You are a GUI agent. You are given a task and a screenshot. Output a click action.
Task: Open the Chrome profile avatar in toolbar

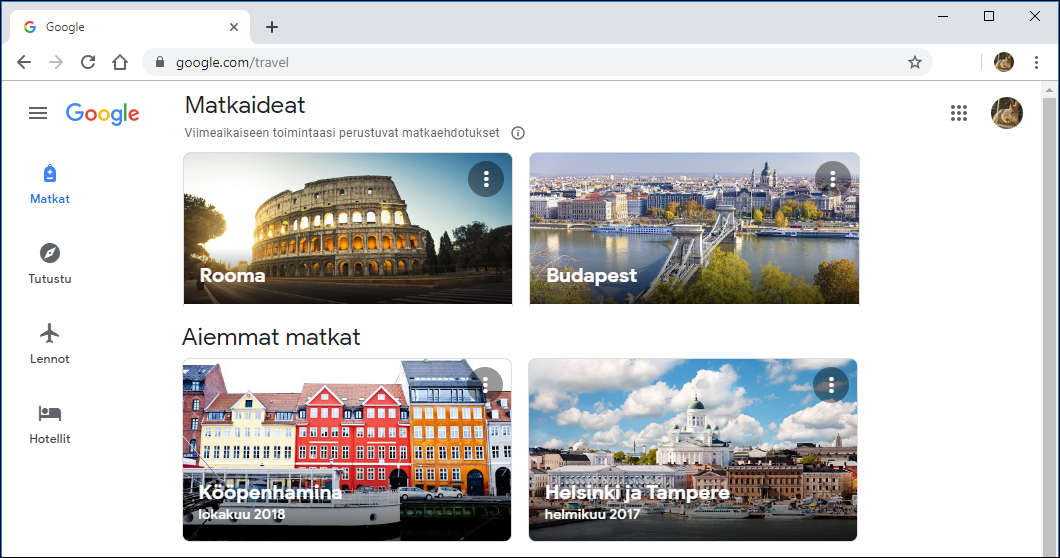[1004, 62]
